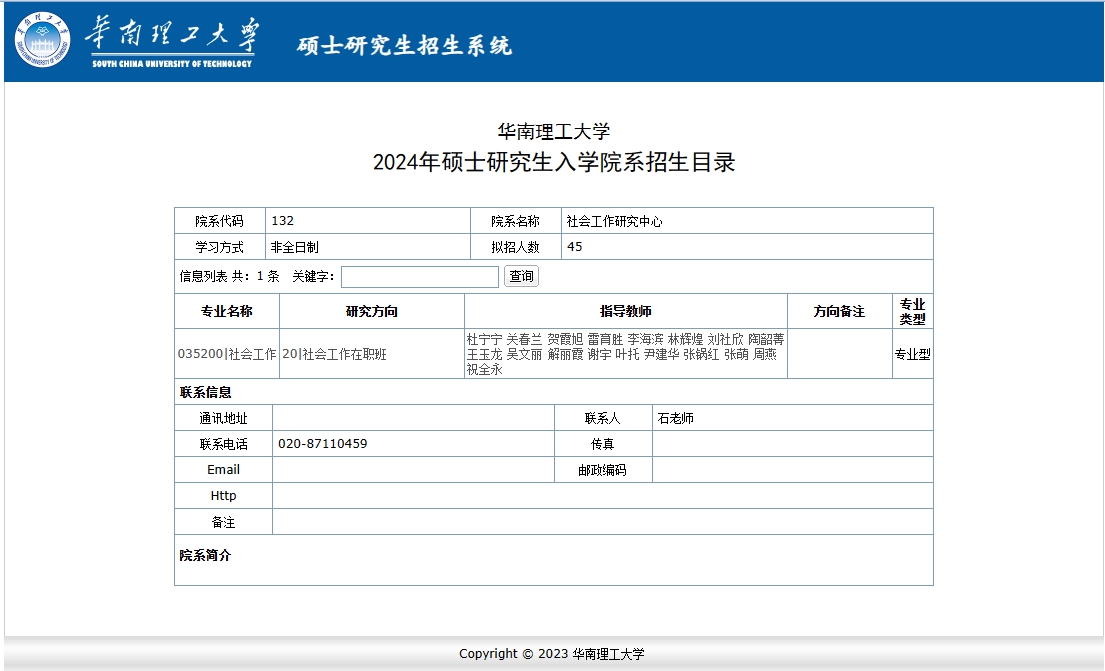Click the 联系人 label cell
The image size is (1105, 671).
(603, 418)
